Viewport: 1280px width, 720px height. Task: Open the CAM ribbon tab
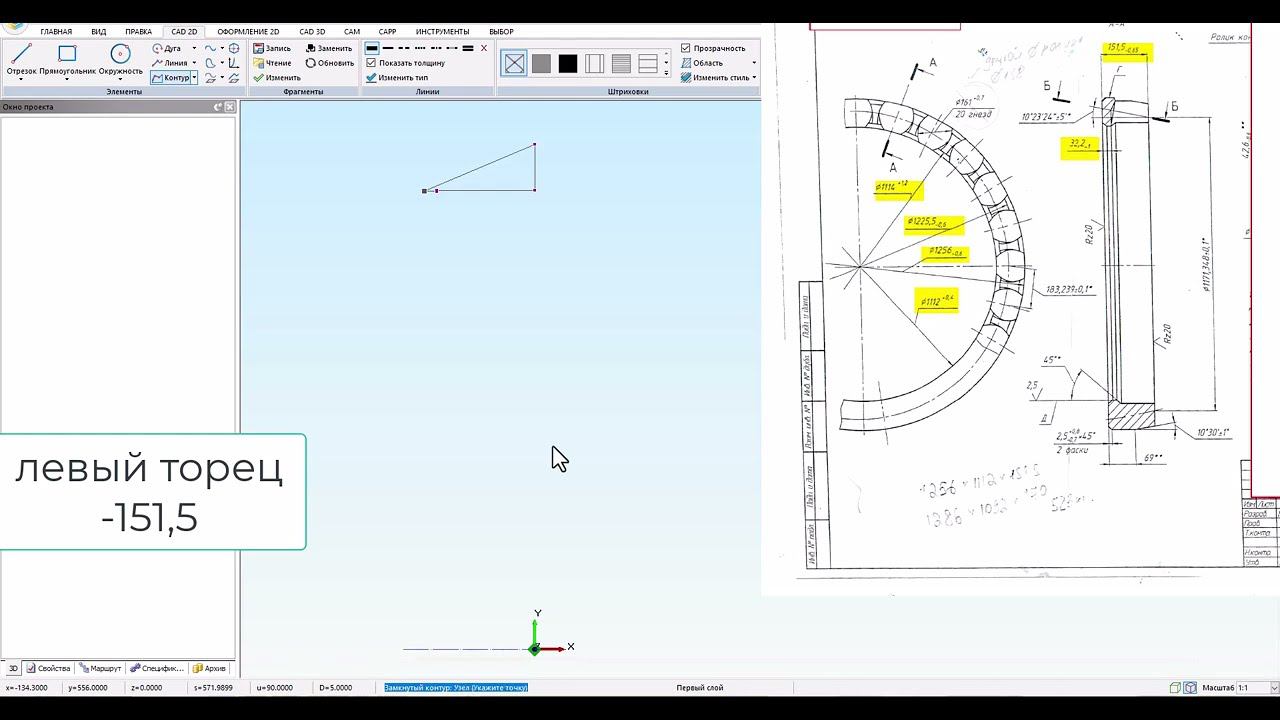point(352,32)
